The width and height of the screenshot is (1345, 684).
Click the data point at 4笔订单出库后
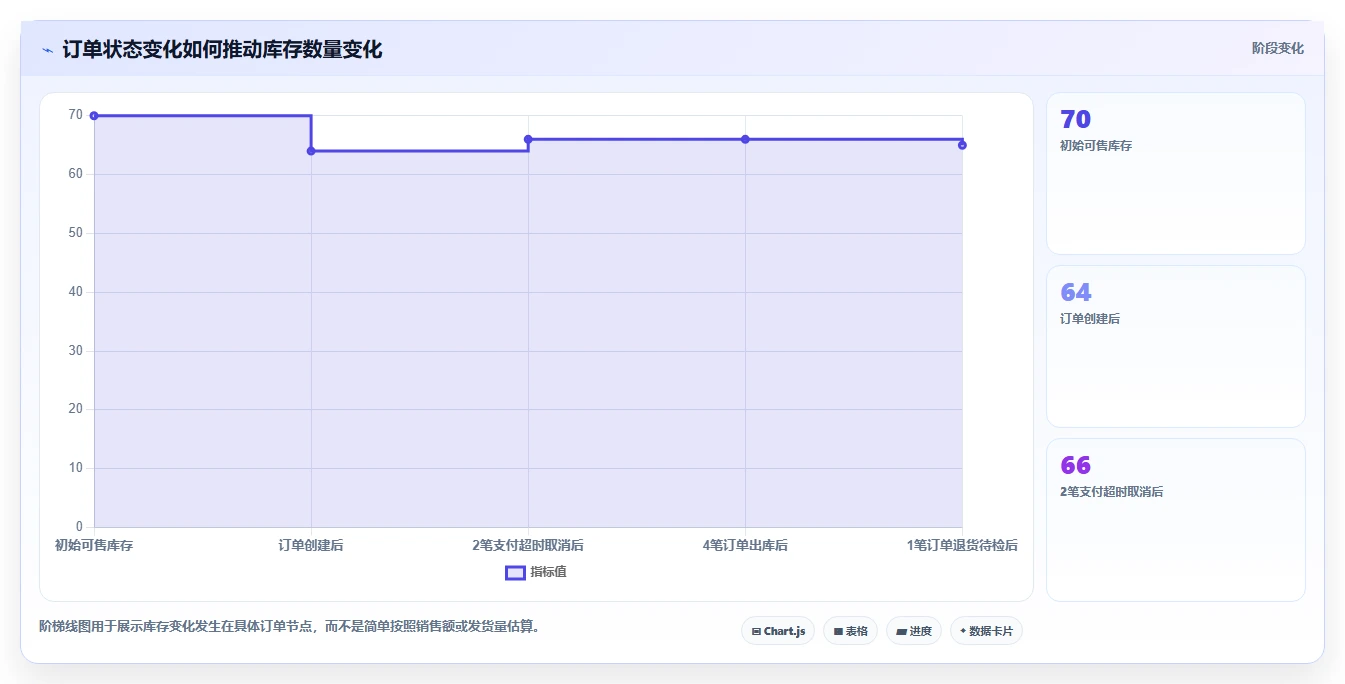[745, 139]
